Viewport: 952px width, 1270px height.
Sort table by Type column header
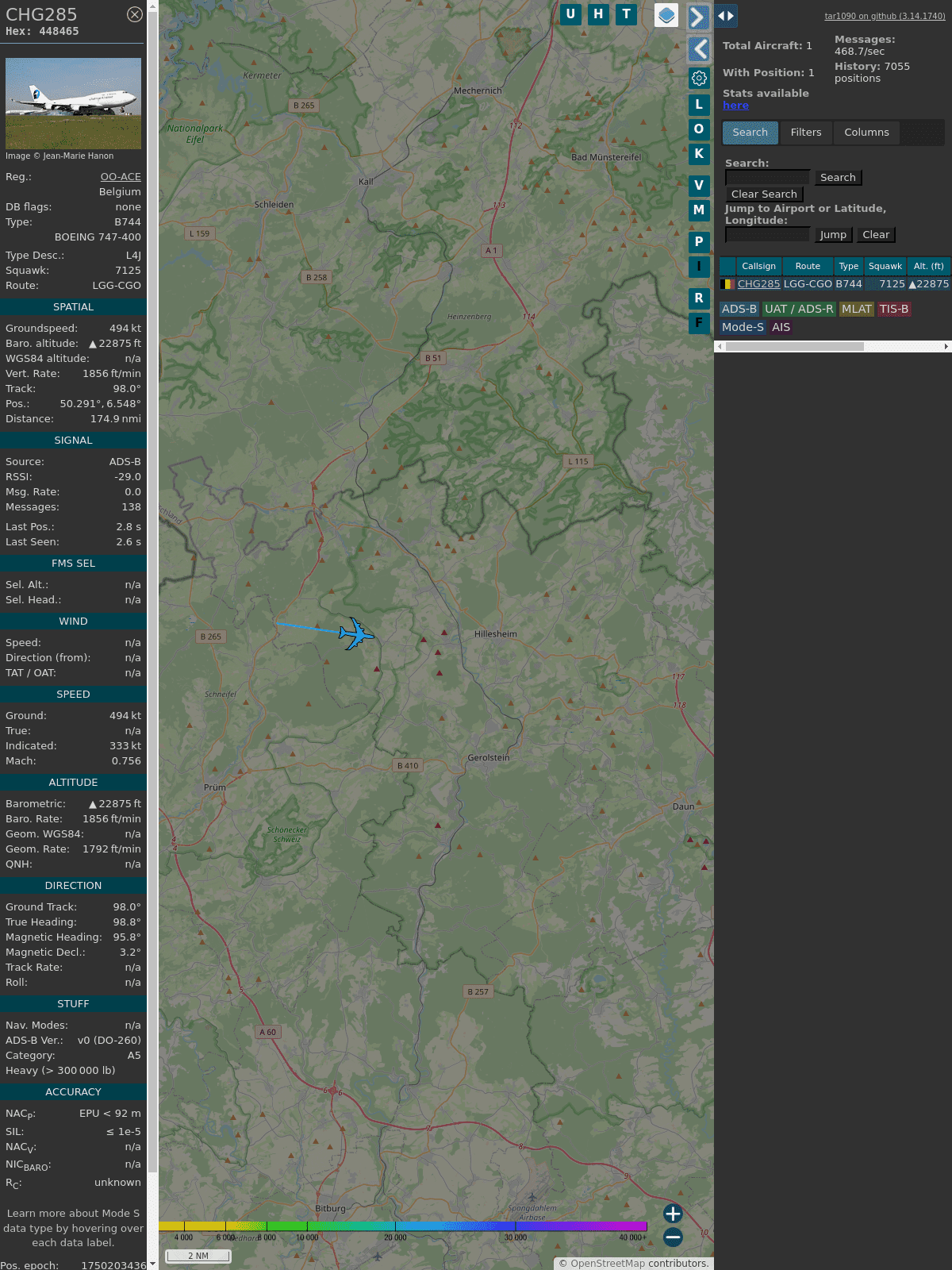849,266
